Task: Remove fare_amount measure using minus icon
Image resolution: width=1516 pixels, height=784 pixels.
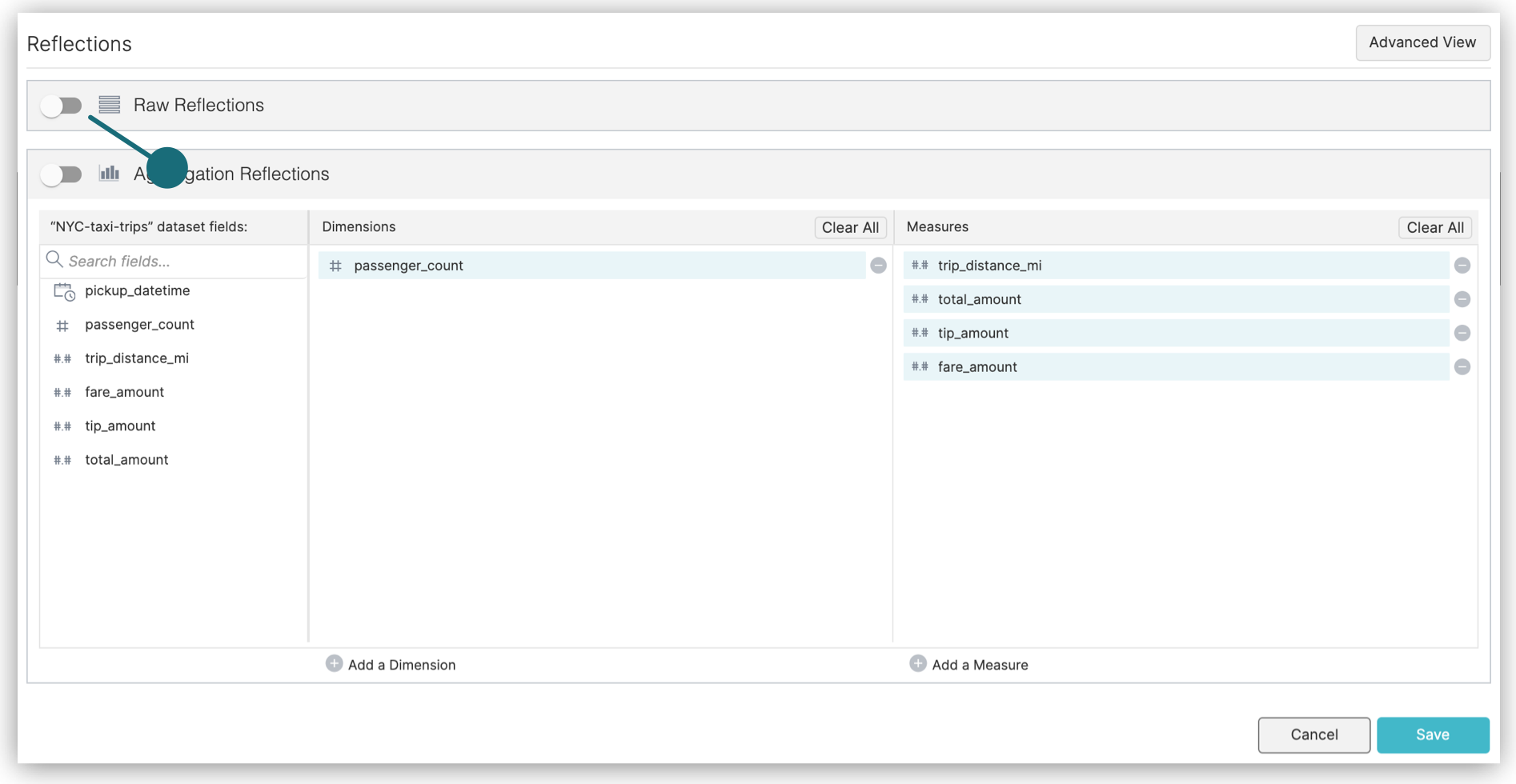Action: [1462, 367]
